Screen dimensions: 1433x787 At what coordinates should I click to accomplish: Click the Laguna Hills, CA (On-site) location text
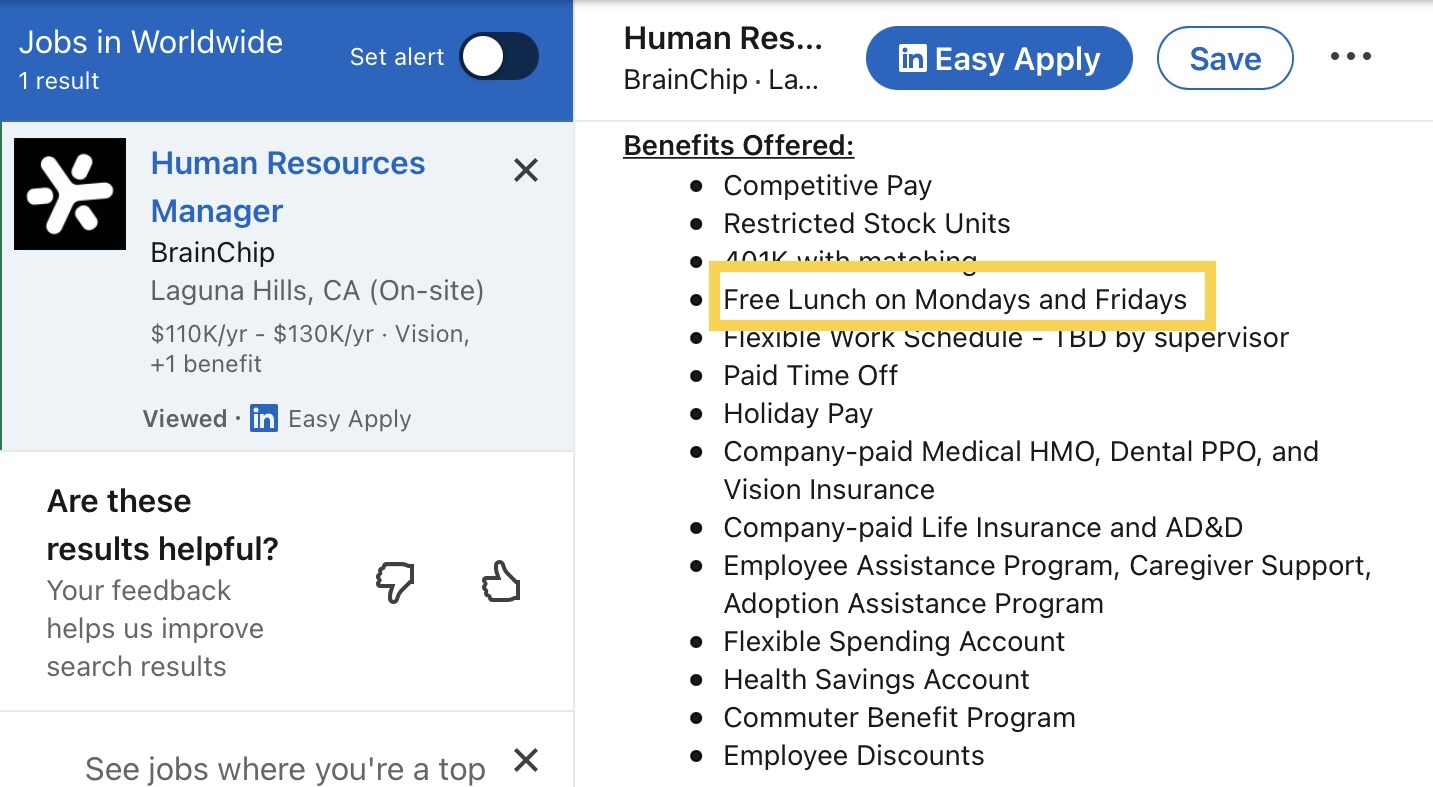pyautogui.click(x=317, y=291)
